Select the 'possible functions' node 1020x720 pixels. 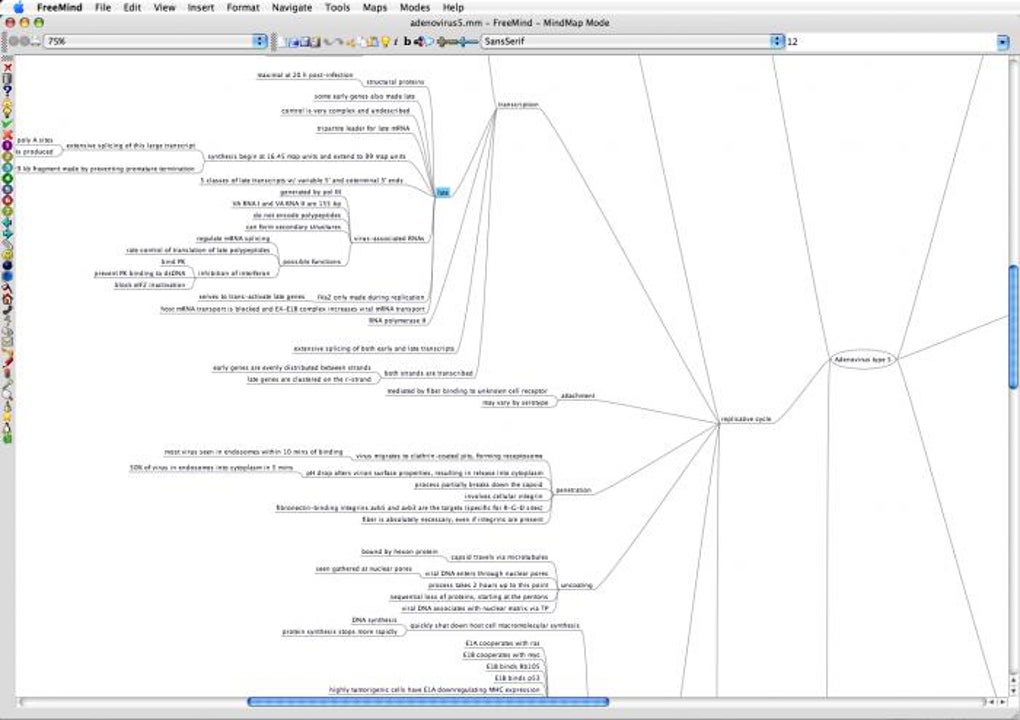(312, 261)
